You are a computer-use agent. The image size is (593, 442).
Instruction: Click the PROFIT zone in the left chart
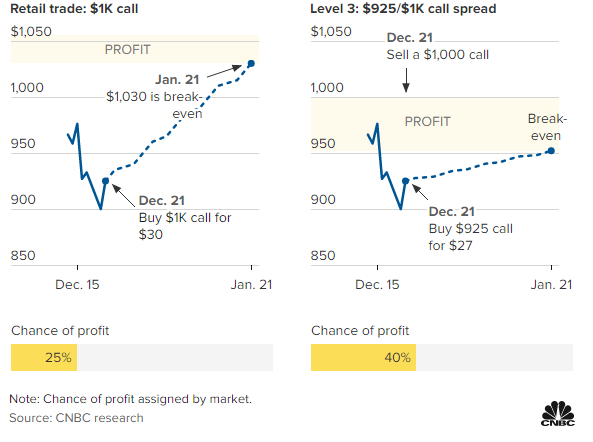(135, 49)
